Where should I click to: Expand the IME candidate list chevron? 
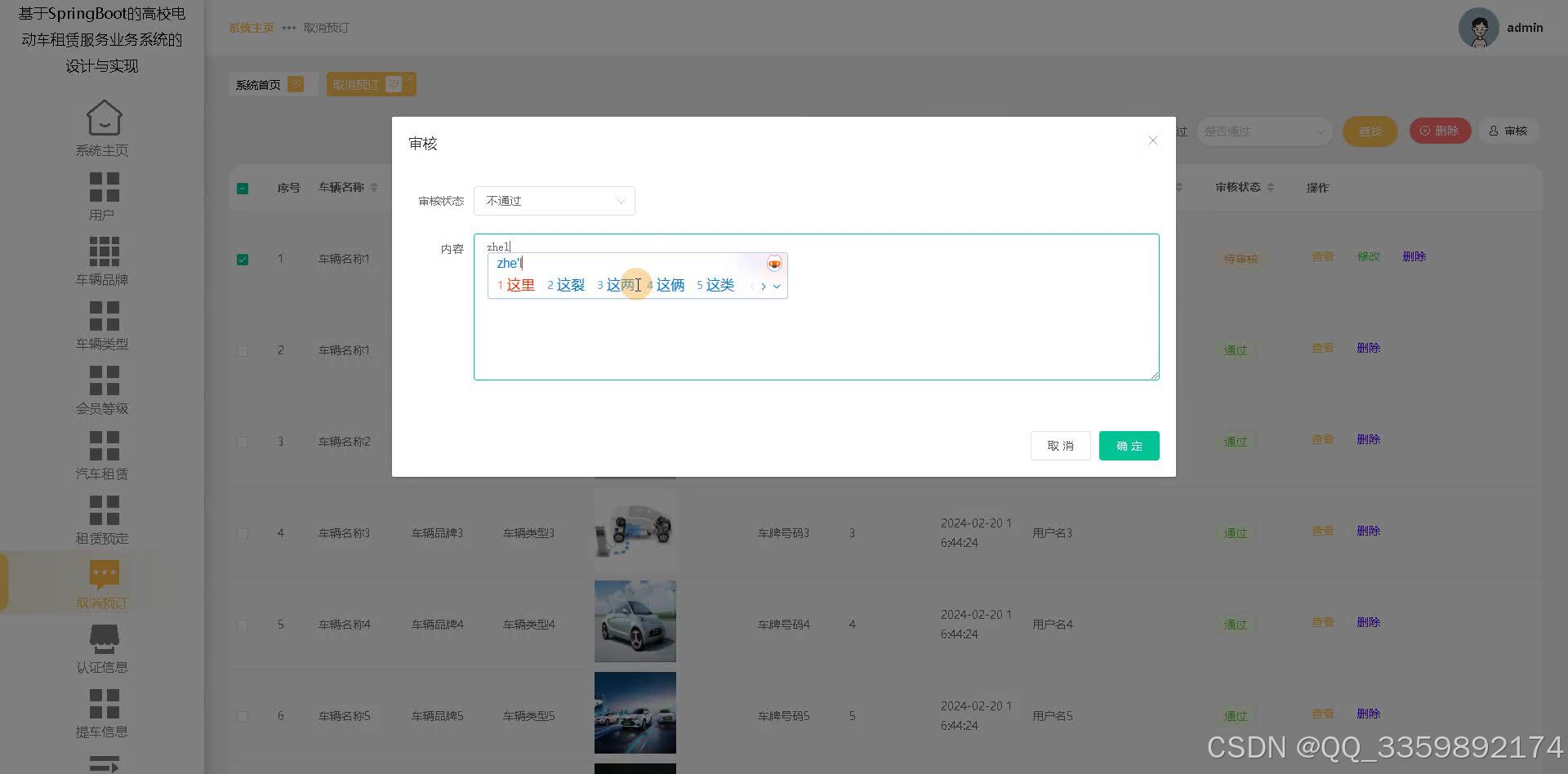click(777, 286)
